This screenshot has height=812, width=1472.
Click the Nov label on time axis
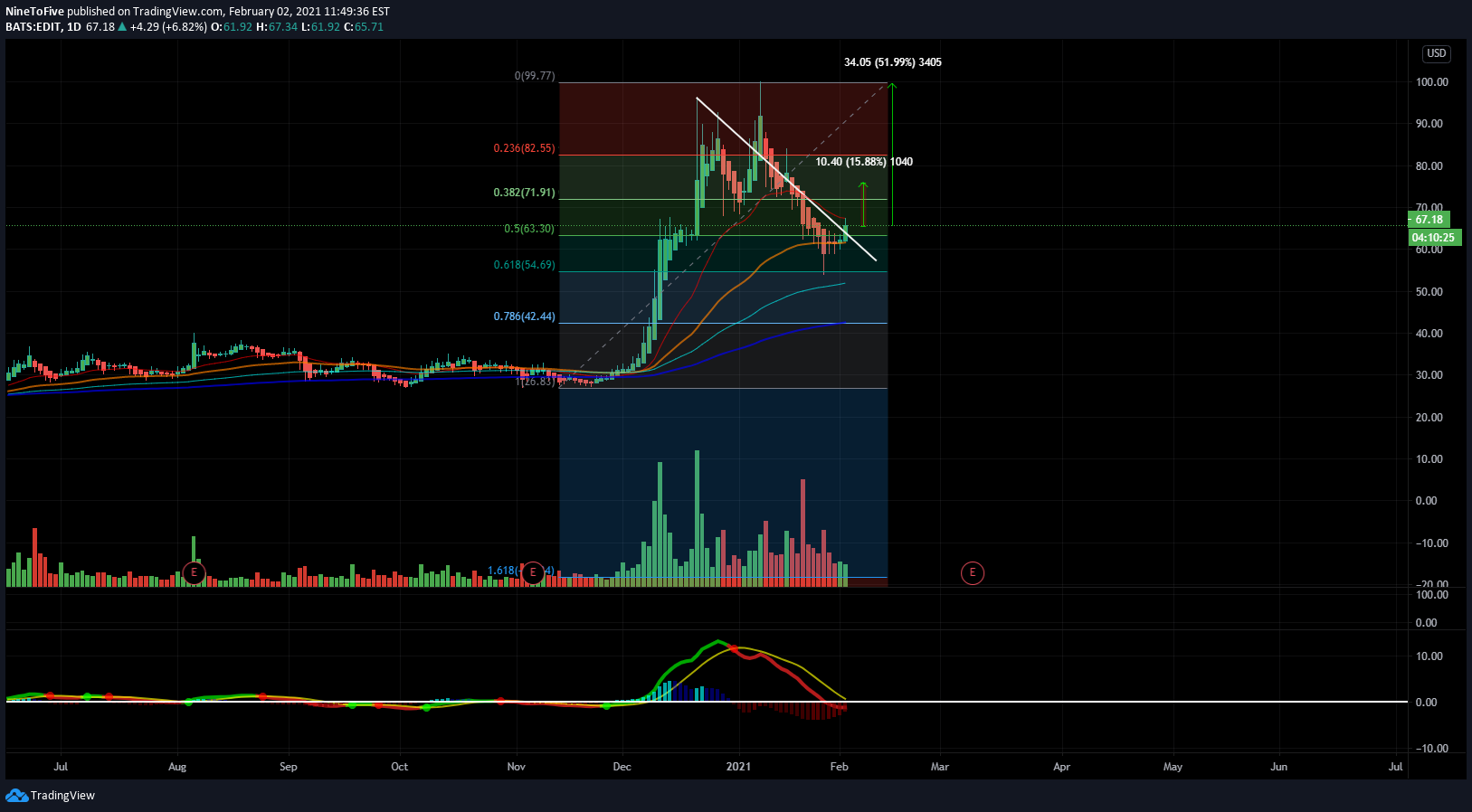tap(516, 767)
